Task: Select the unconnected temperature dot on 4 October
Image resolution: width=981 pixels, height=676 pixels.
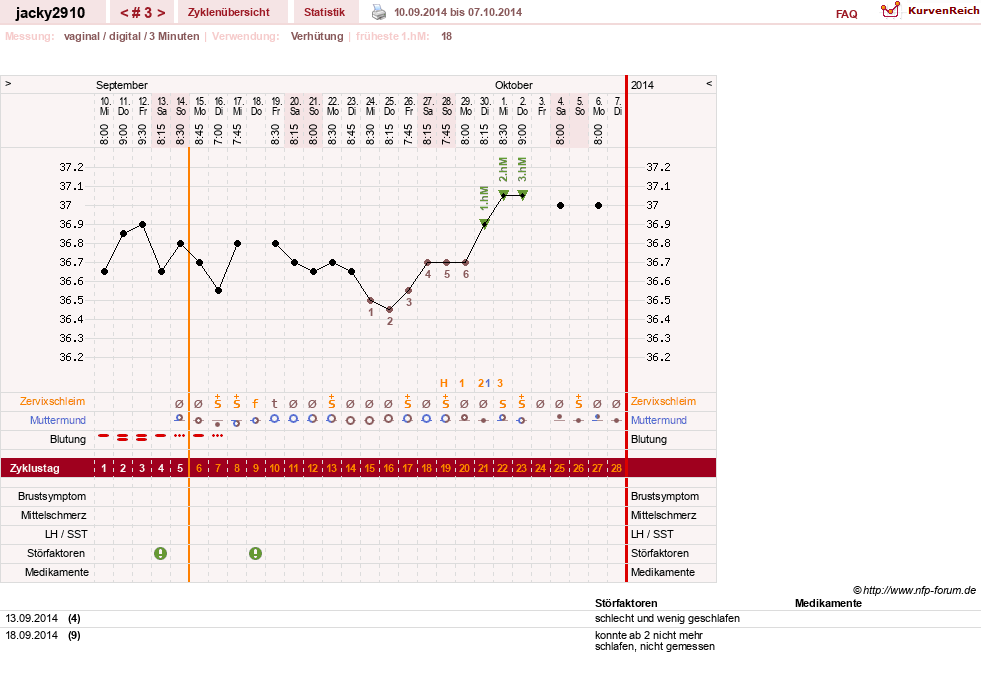Action: tap(561, 205)
